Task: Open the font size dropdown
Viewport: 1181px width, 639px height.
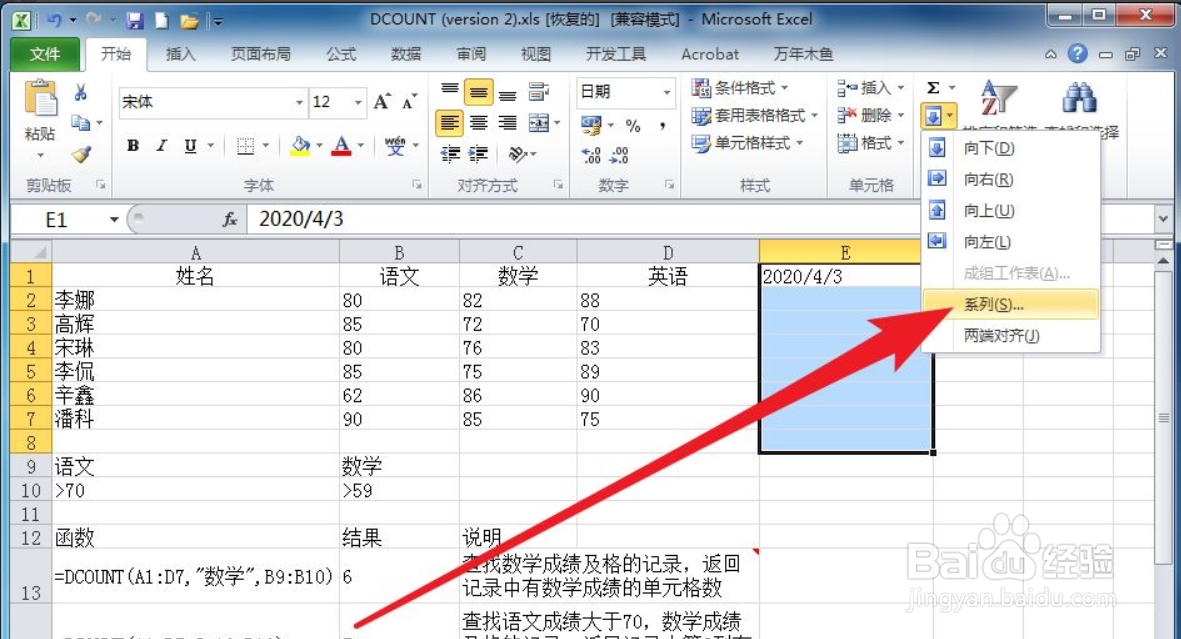Action: (x=359, y=102)
